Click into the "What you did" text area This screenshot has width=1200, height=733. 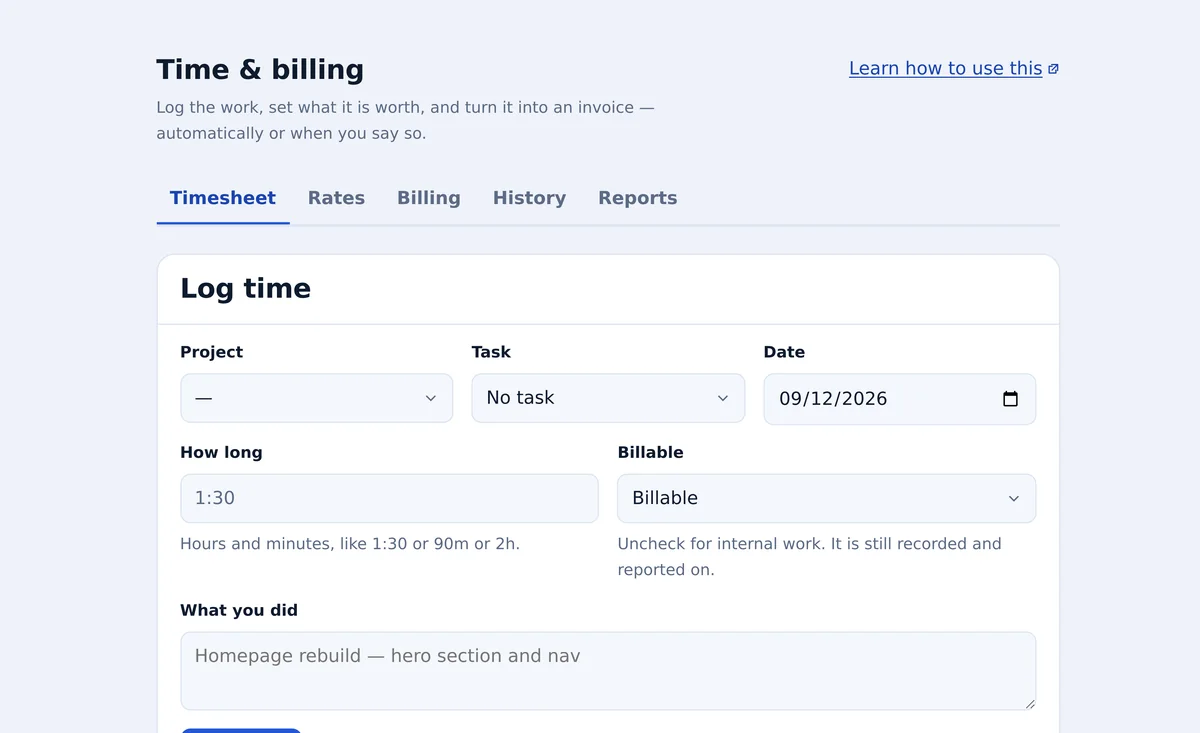pyautogui.click(x=608, y=671)
